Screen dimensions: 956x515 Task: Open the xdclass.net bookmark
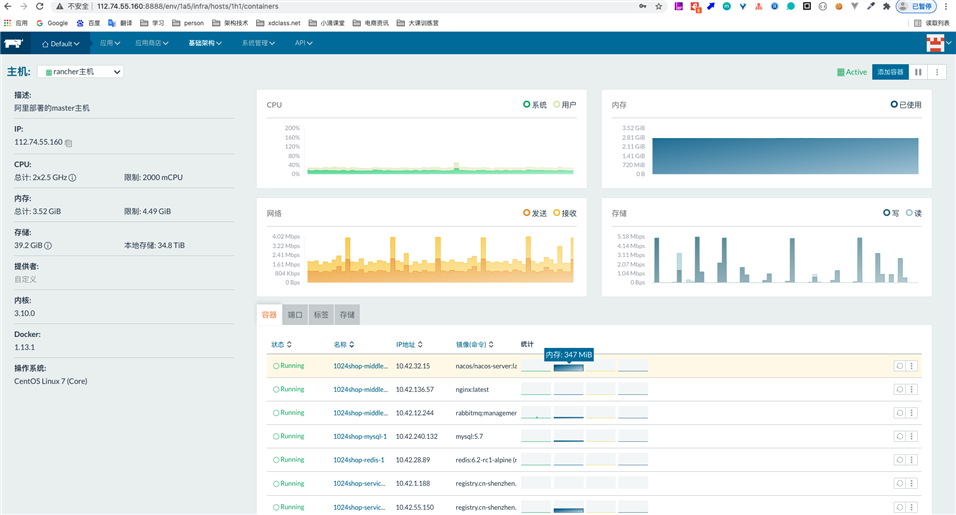(278, 23)
